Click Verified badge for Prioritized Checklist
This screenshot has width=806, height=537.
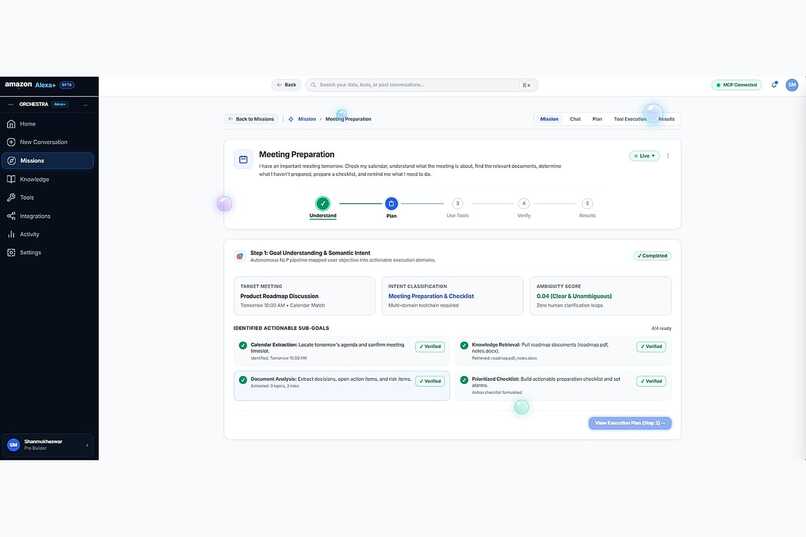651,381
